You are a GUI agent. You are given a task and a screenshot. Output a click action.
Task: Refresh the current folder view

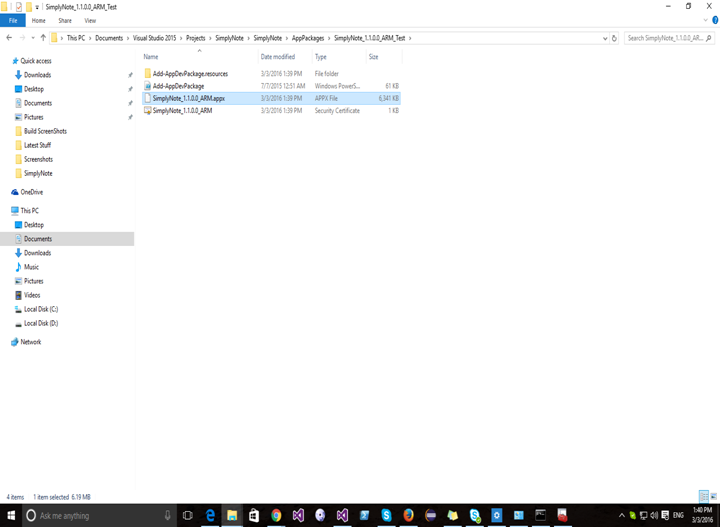point(614,39)
